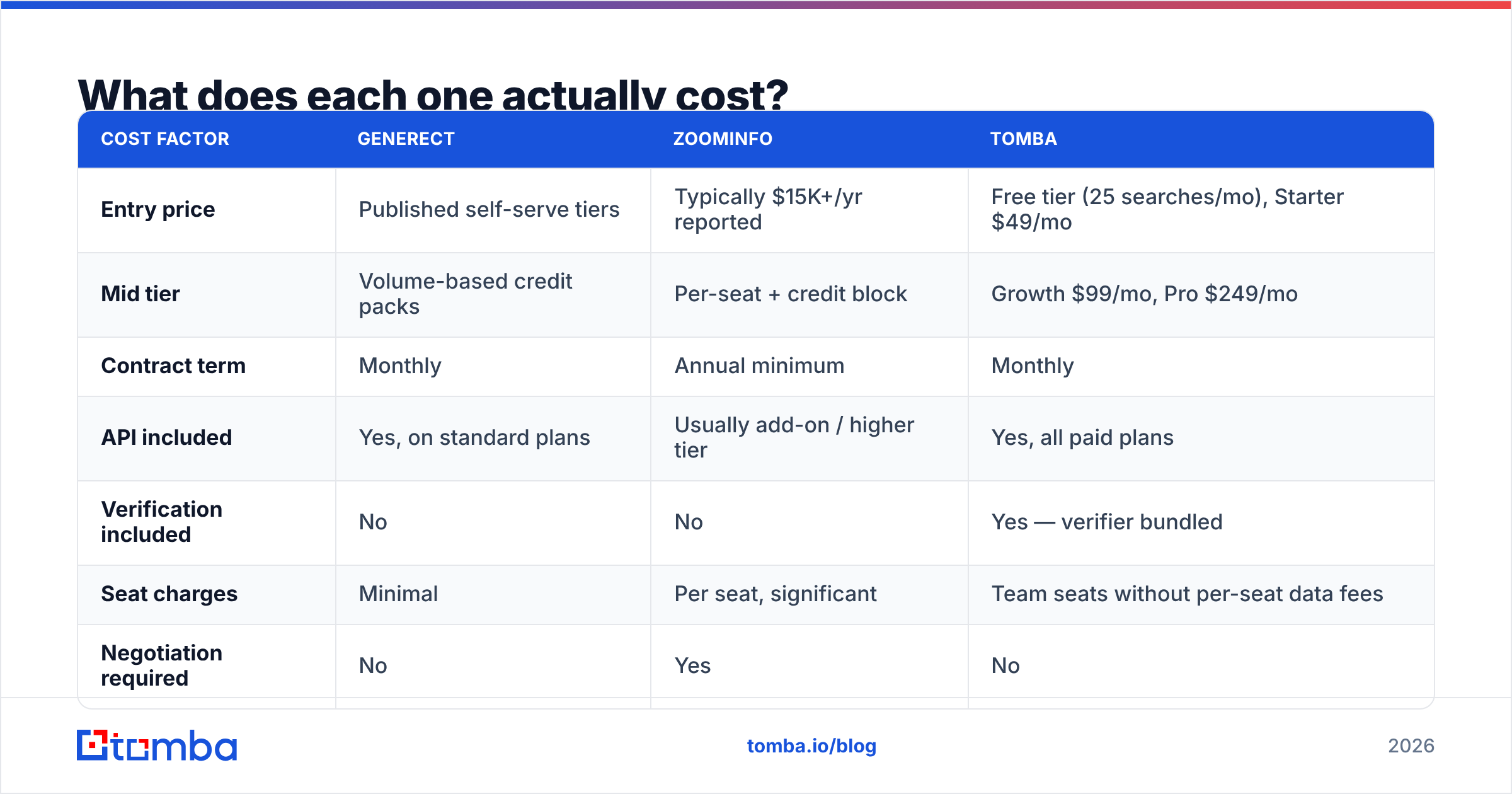1512x794 pixels.
Task: Click 'Yes, on standard plans' cell
Action: pos(474,437)
